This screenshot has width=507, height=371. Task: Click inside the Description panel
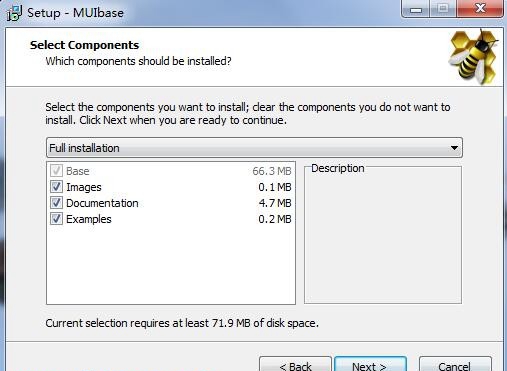[383, 237]
